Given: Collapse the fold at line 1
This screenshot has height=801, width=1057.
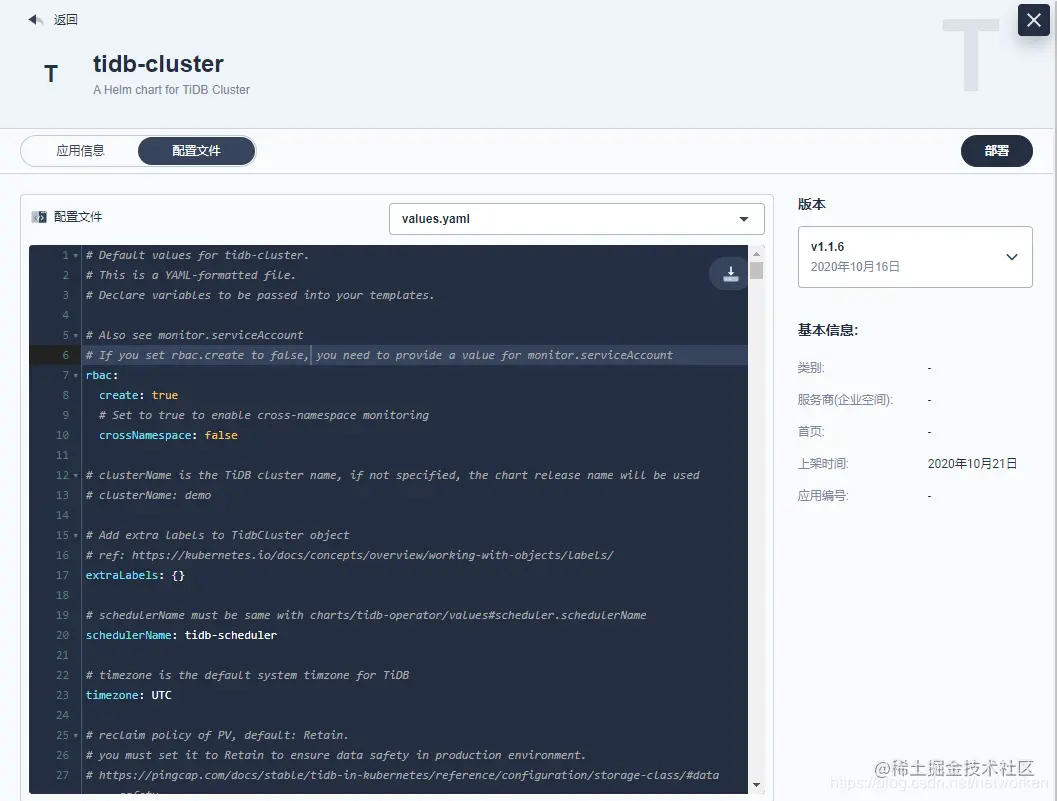Looking at the screenshot, I should pos(76,256).
